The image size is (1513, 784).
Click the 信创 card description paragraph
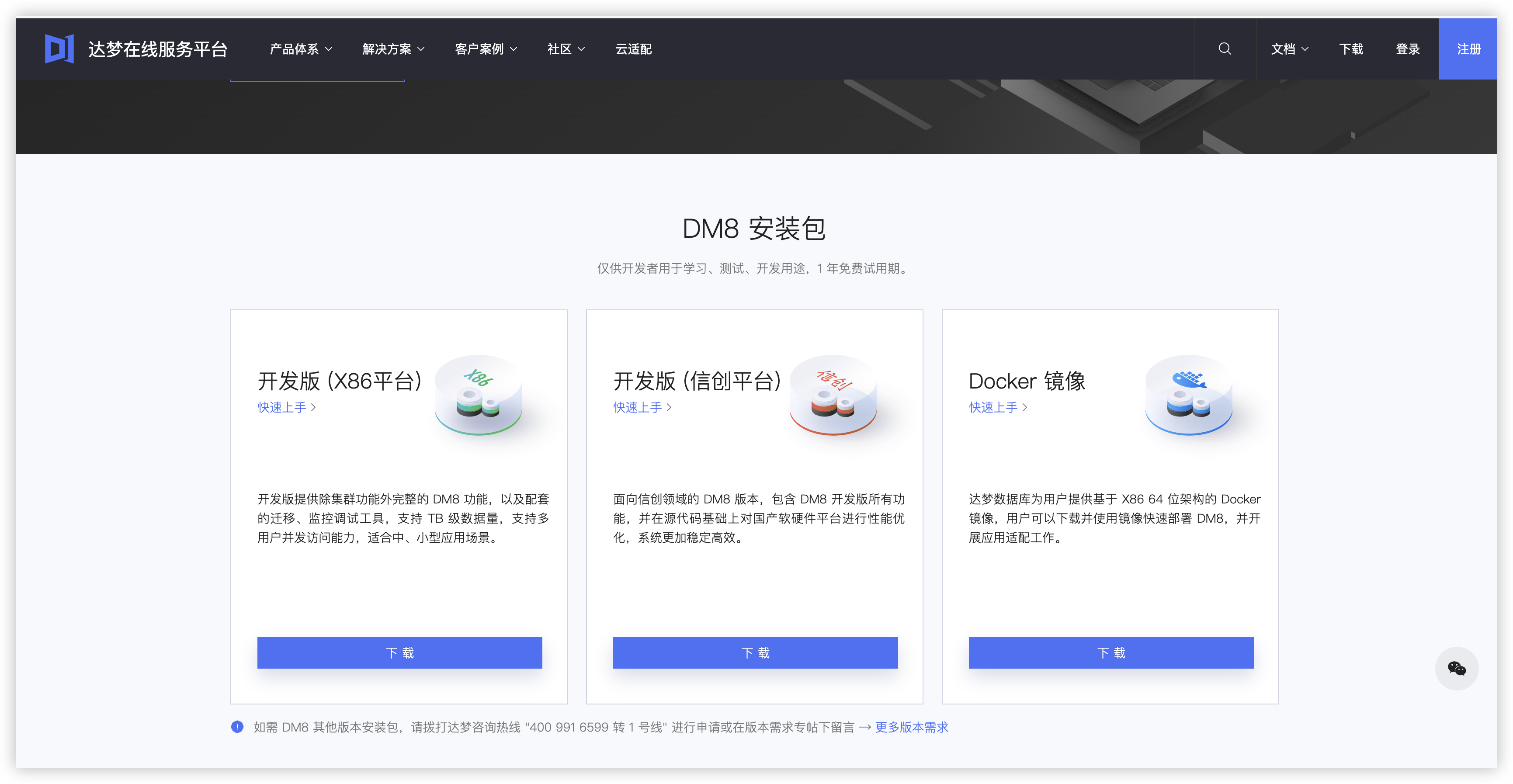[x=759, y=518]
